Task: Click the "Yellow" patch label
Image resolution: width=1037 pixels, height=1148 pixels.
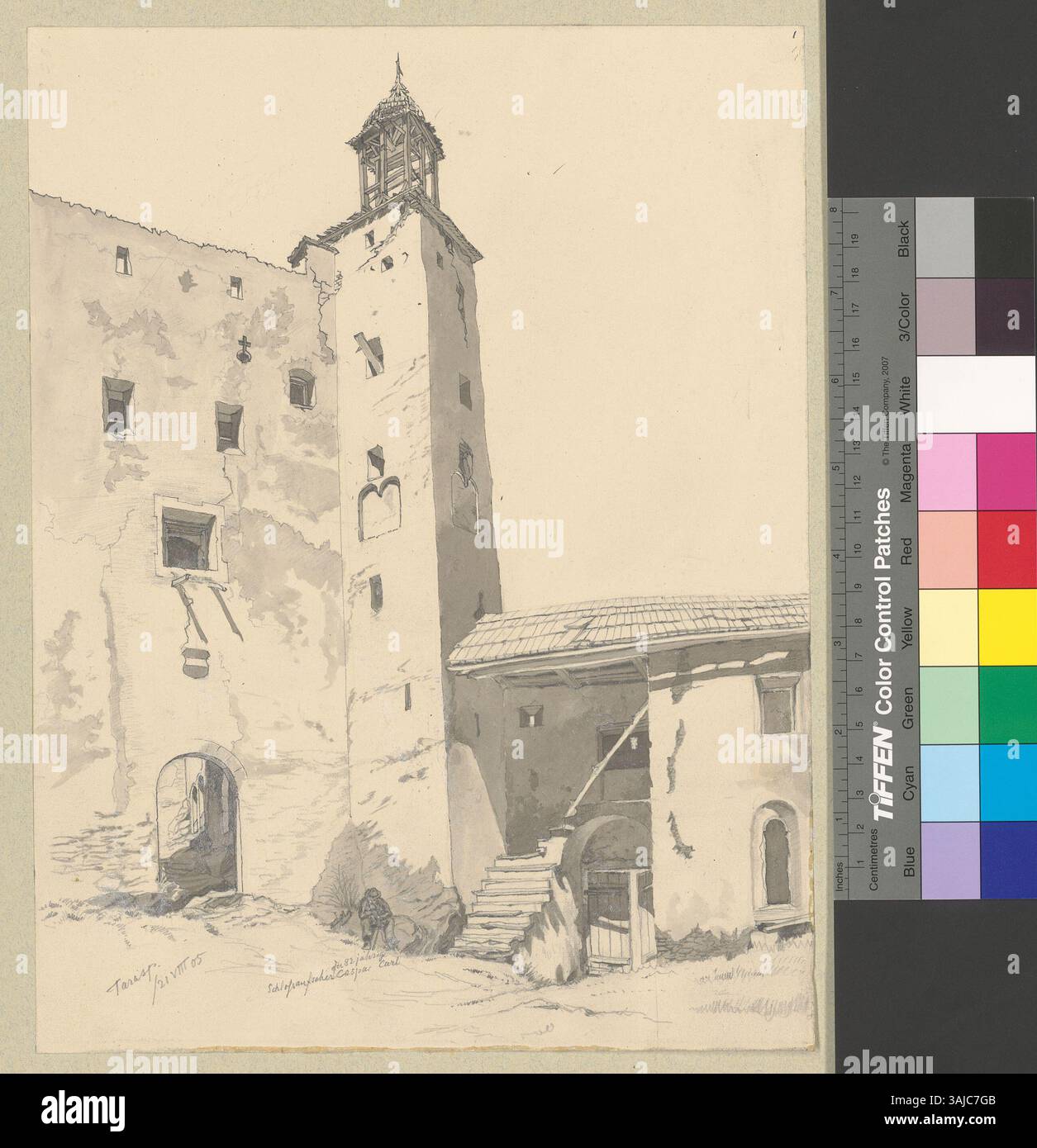Action: point(907,627)
